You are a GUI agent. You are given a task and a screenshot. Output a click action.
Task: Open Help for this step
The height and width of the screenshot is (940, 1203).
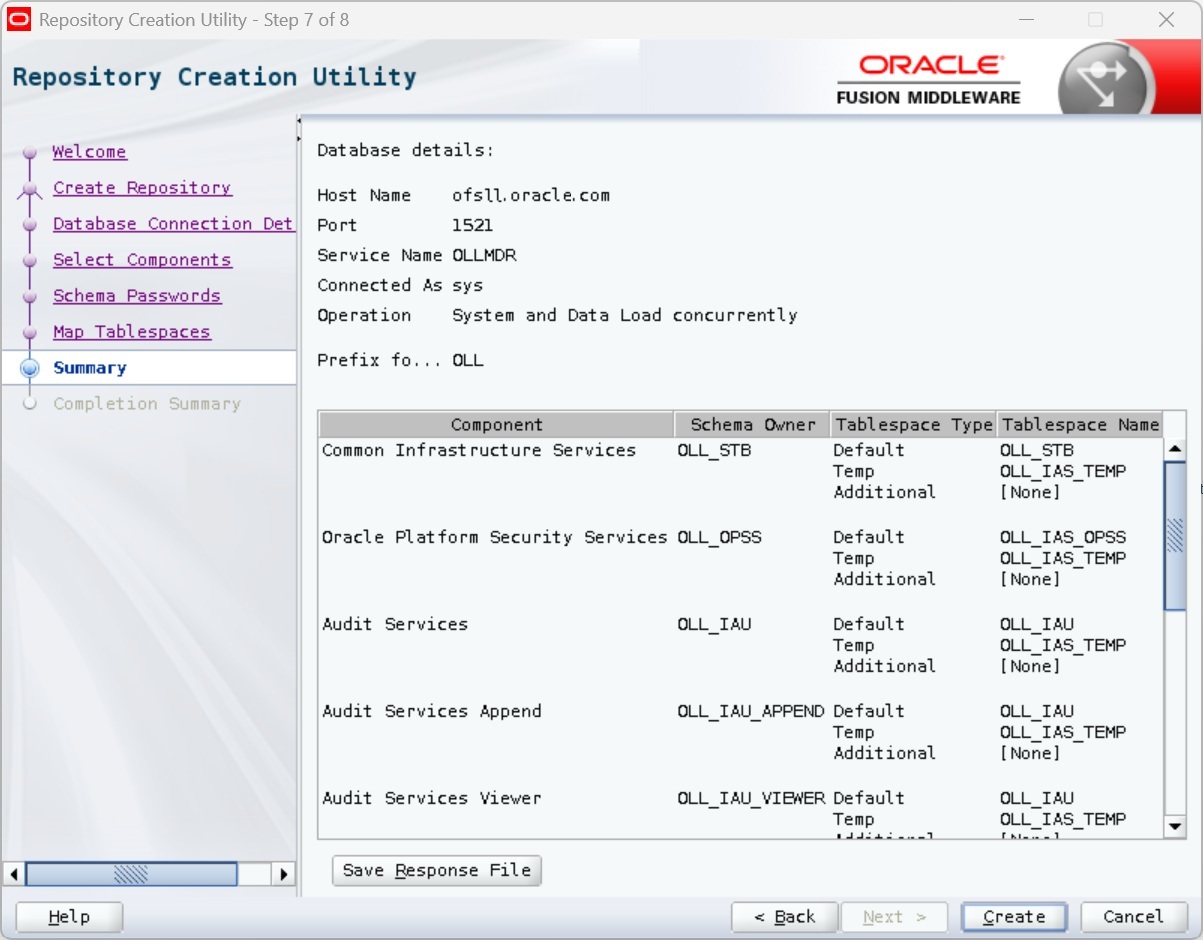(x=69, y=917)
